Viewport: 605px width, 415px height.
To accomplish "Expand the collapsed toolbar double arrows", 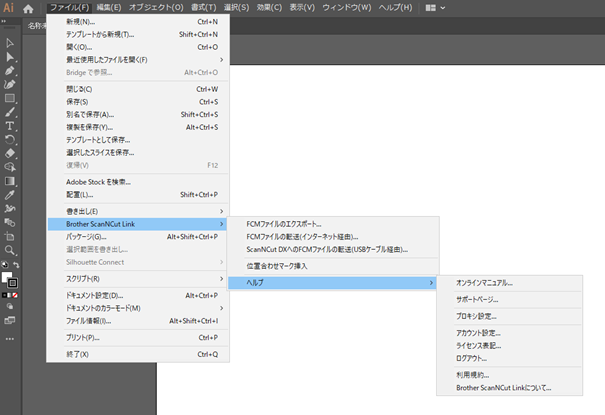I will pyautogui.click(x=3, y=22).
